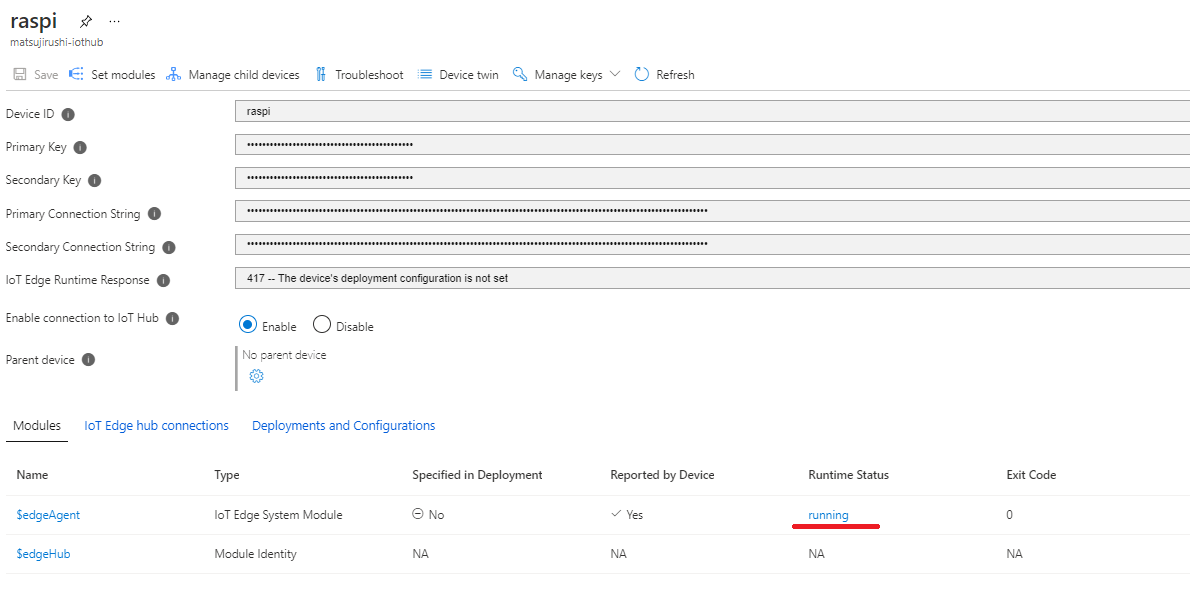Click the Module Identity type cell
The image size is (1190, 589).
point(256,554)
